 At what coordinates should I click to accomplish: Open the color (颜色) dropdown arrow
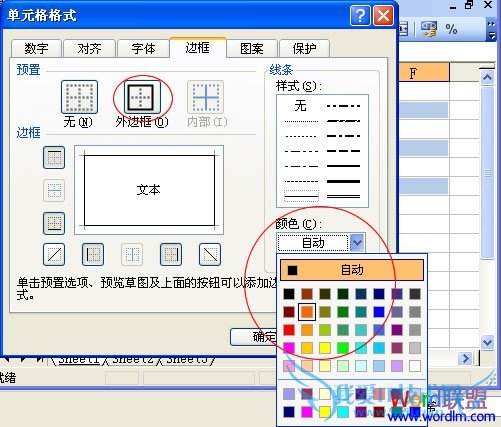357,243
